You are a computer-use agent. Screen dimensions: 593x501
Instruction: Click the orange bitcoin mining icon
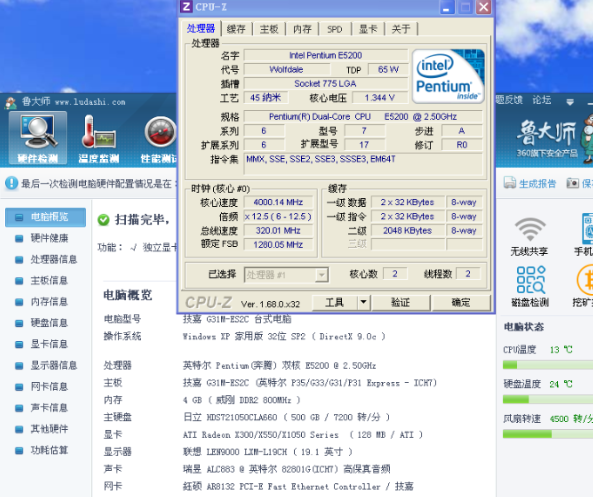pos(584,280)
